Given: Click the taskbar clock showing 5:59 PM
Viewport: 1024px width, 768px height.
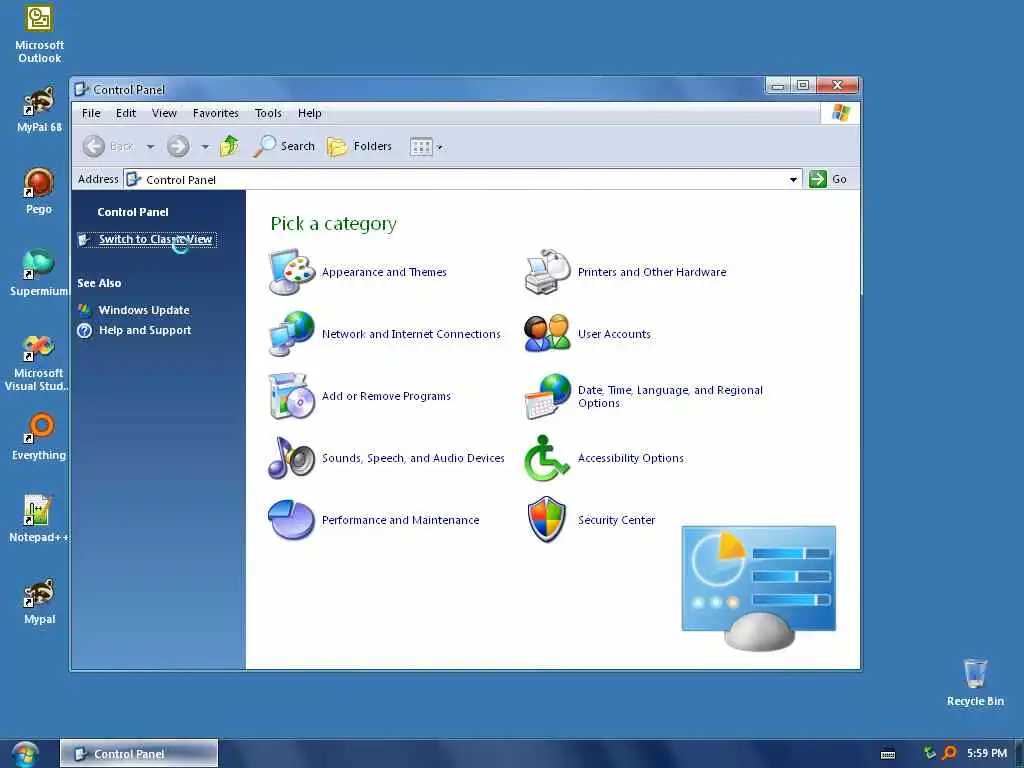Looking at the screenshot, I should coord(987,754).
